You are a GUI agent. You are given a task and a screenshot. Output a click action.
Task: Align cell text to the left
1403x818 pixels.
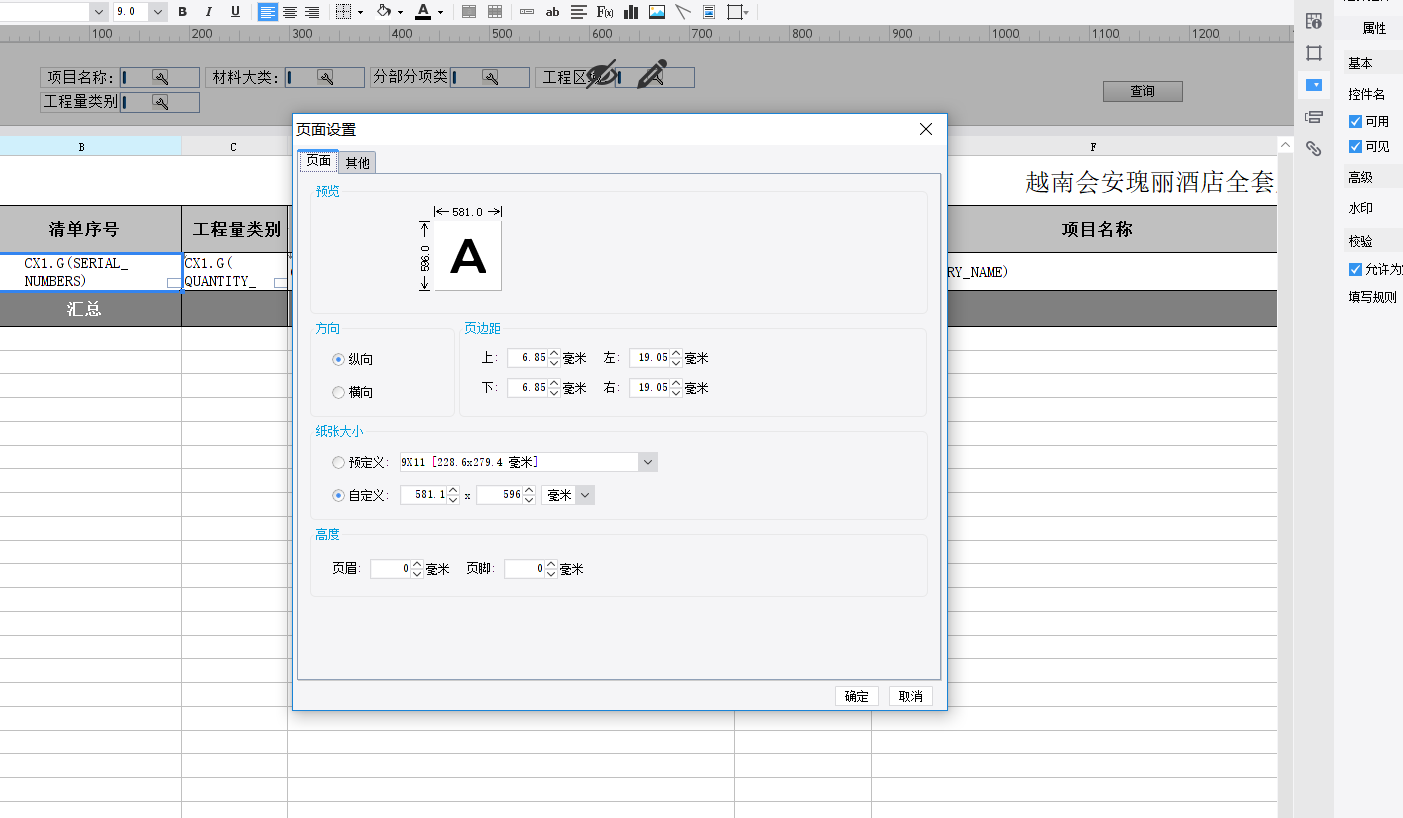(x=267, y=12)
